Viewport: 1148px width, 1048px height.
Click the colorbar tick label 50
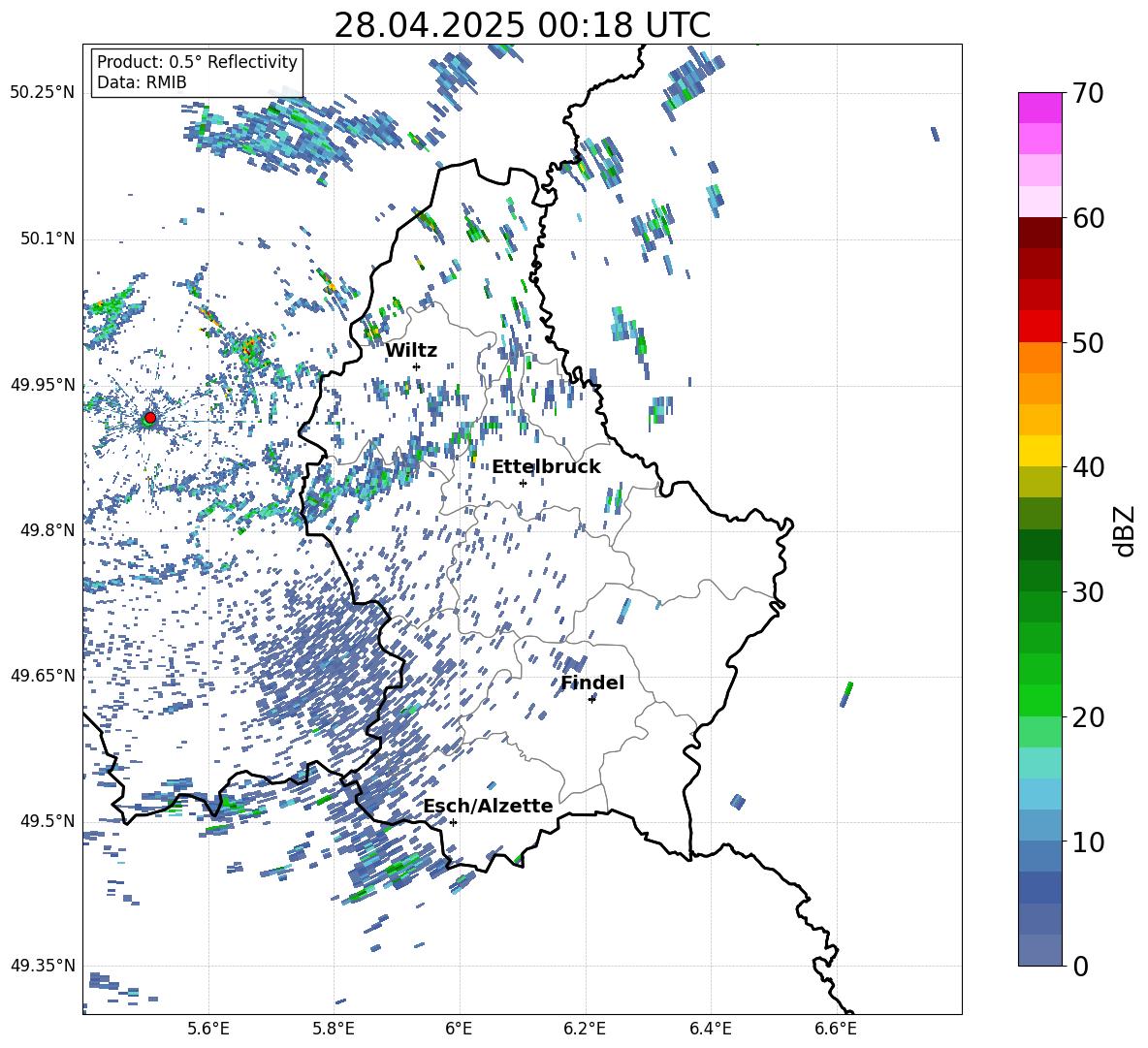(x=1088, y=342)
